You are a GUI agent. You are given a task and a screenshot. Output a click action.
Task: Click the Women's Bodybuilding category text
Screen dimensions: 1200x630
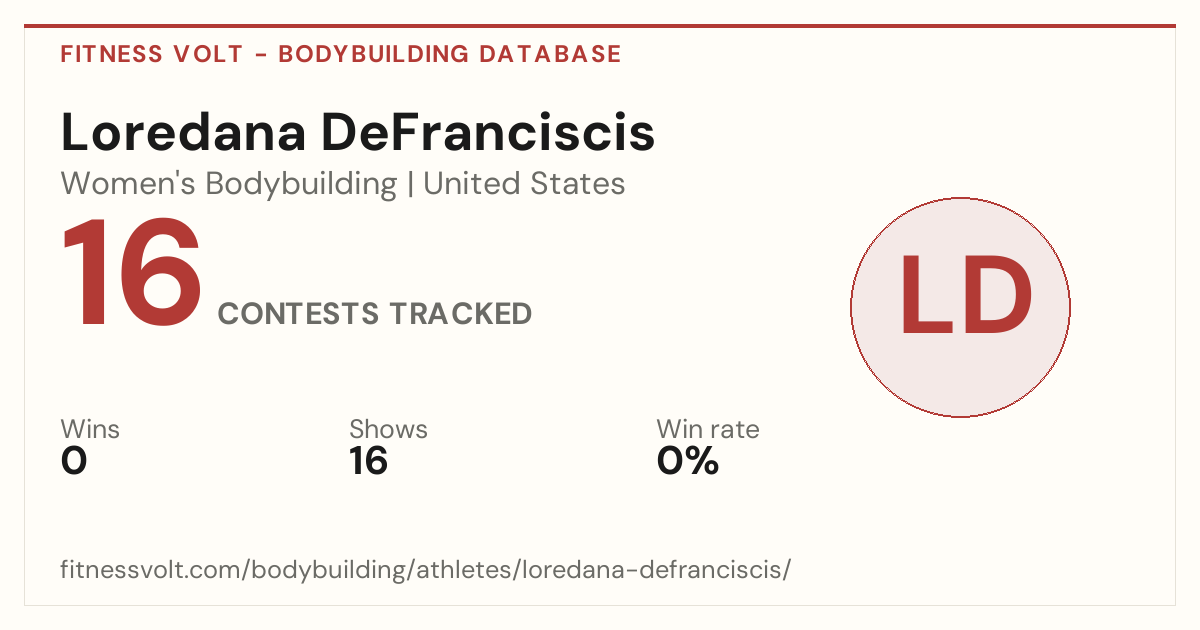[x=229, y=184]
